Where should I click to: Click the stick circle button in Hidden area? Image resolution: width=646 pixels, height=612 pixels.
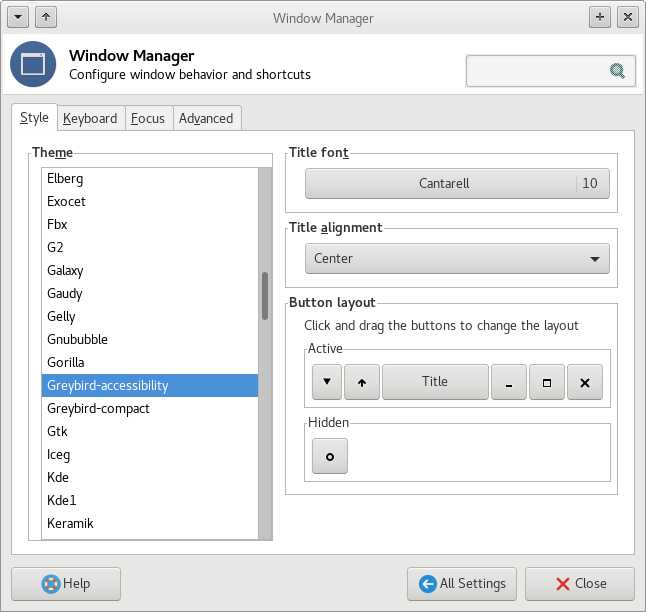pyautogui.click(x=330, y=456)
